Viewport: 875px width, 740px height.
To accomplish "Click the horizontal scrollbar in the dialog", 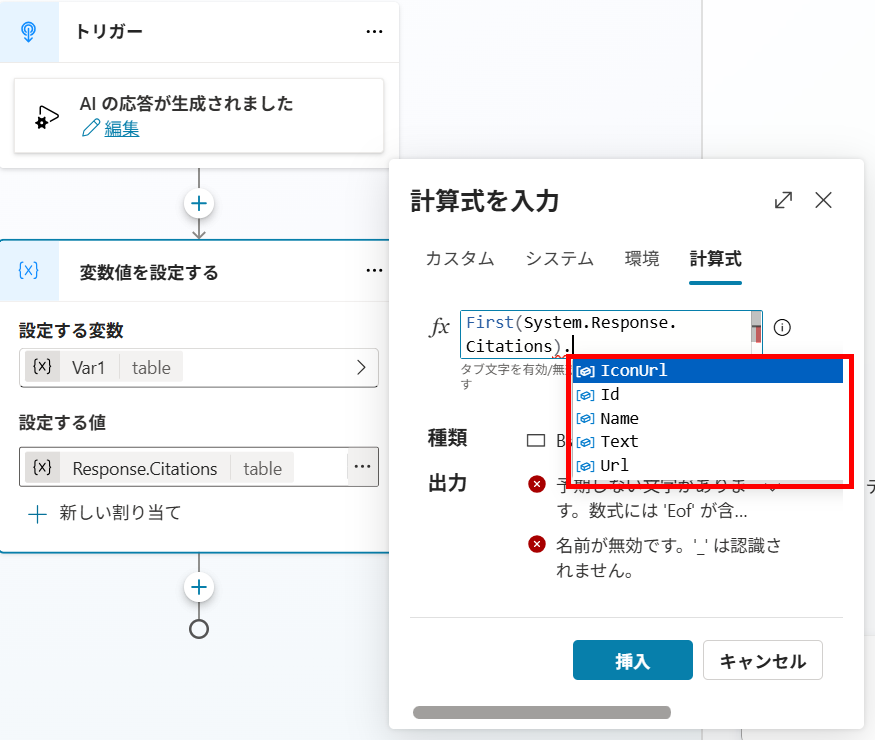I will coord(542,712).
